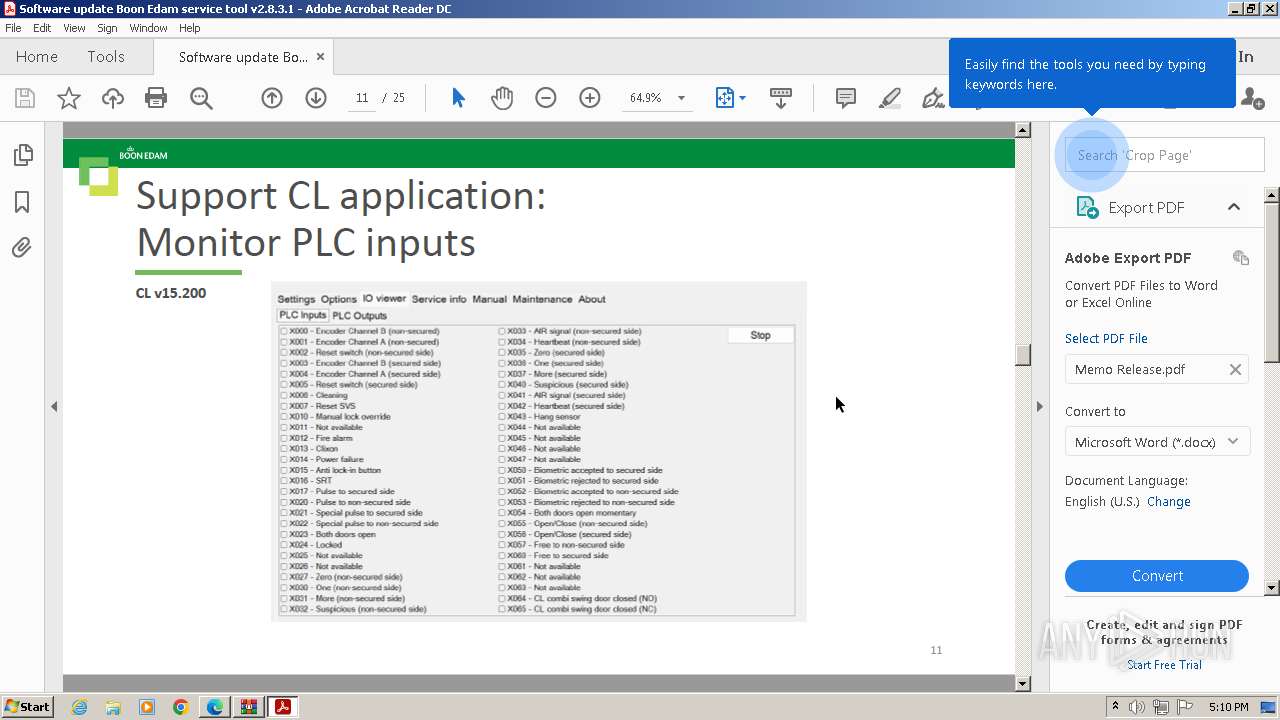Add a comment with the note icon
This screenshot has height=720, width=1280.
[846, 98]
